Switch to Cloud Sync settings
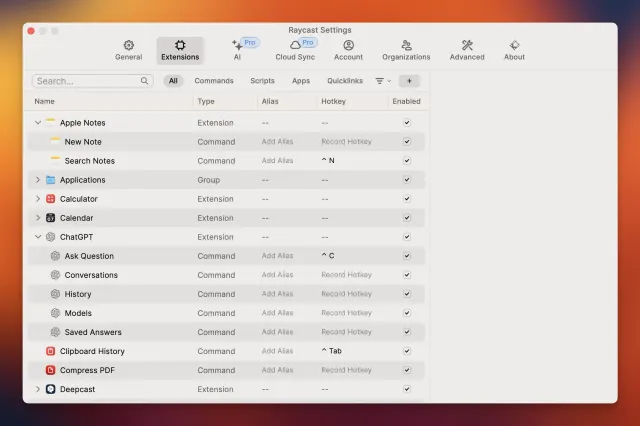Screen dimensions: 640x426 point(295,50)
